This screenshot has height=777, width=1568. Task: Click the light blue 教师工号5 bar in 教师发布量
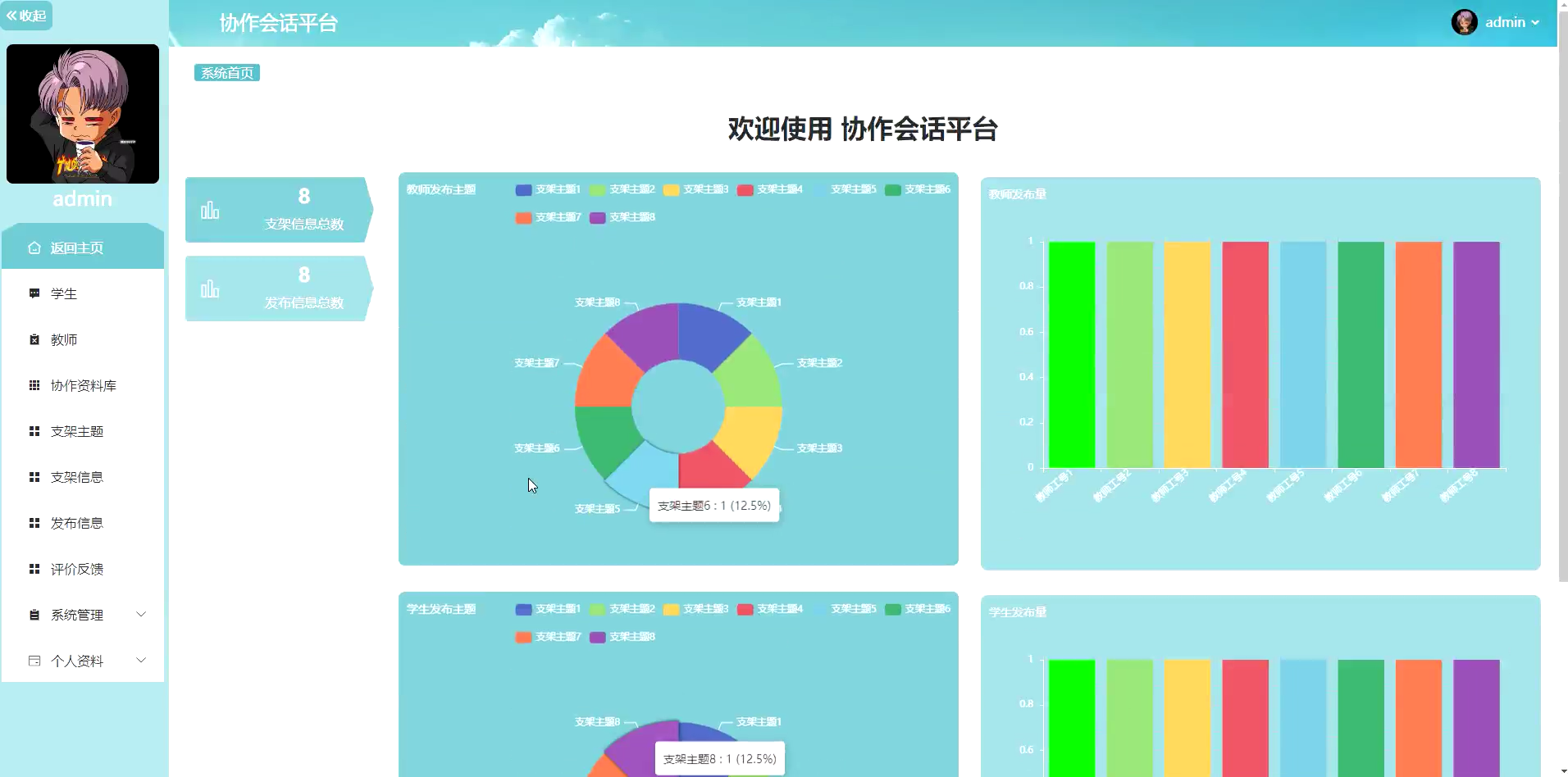coord(1303,354)
